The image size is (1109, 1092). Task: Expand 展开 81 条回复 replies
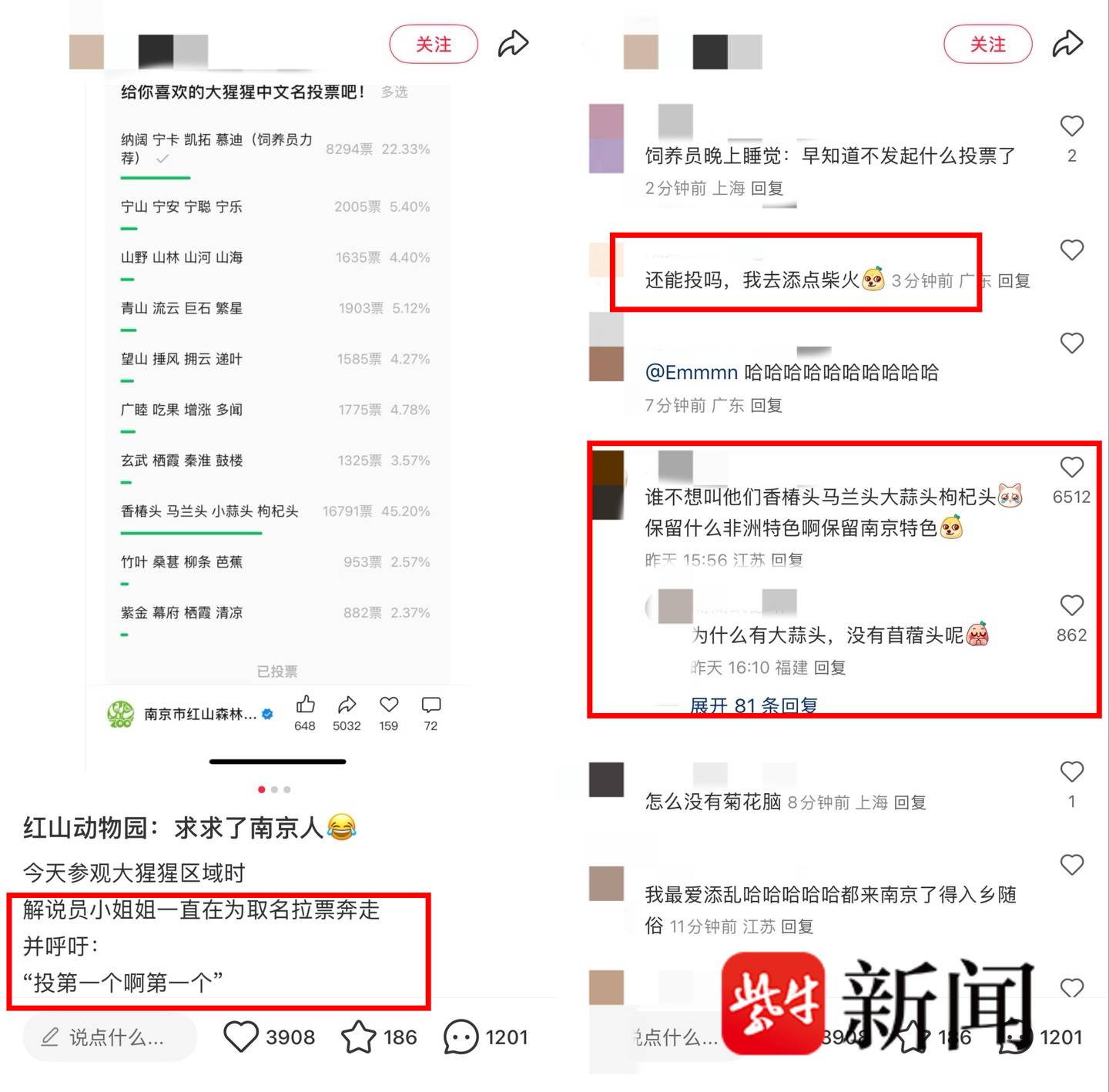(753, 705)
